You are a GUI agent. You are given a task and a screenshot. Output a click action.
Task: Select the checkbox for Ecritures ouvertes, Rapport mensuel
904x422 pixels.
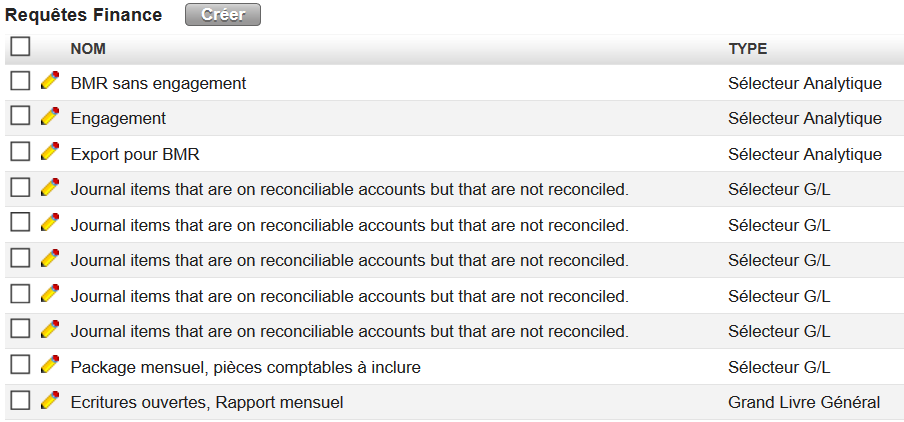coord(20,401)
